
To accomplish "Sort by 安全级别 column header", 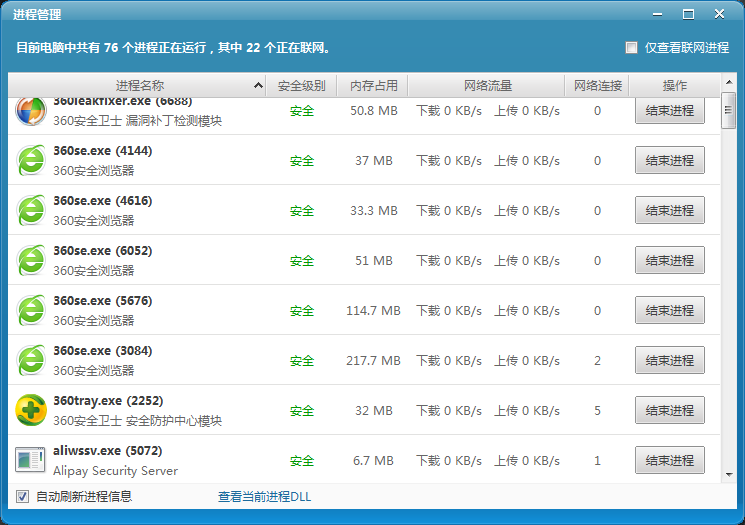I will (302, 86).
